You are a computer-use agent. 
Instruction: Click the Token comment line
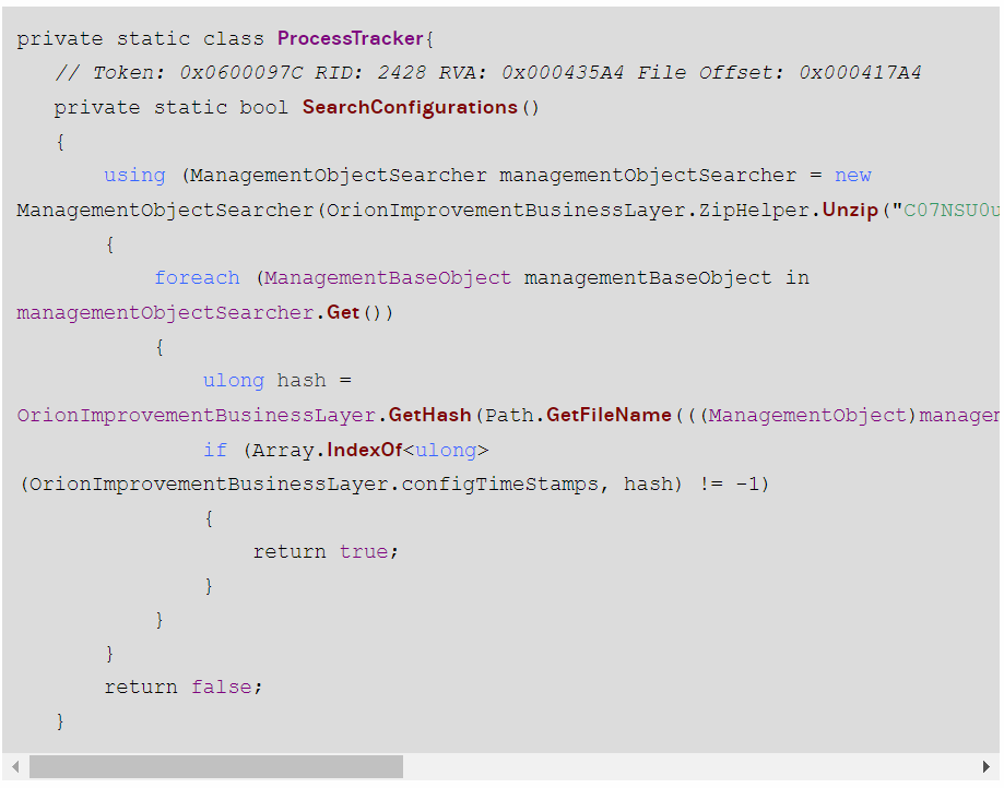pyautogui.click(x=487, y=73)
